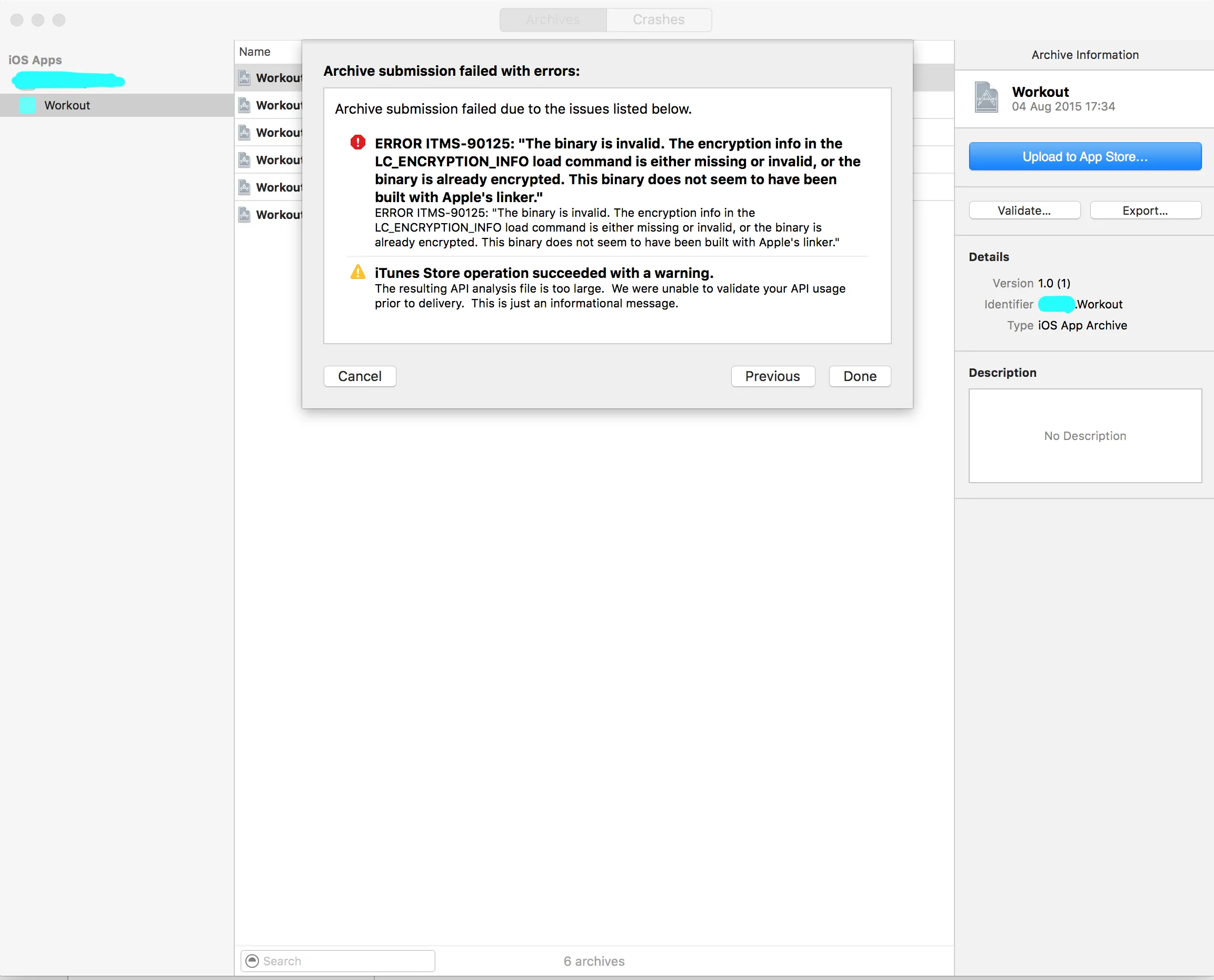Select Workout in the iOS Apps sidebar

click(x=67, y=105)
